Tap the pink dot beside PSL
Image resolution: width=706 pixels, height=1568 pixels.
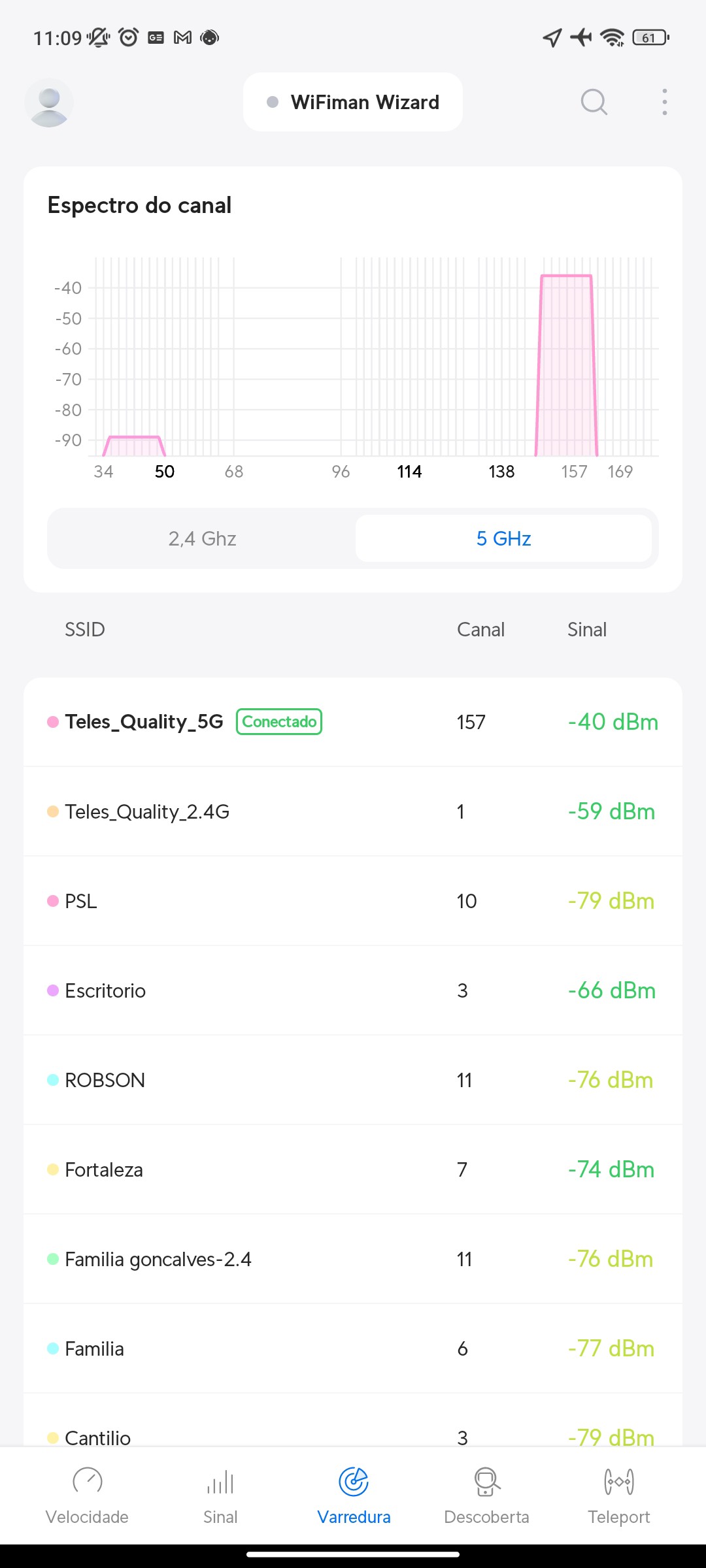pos(53,901)
